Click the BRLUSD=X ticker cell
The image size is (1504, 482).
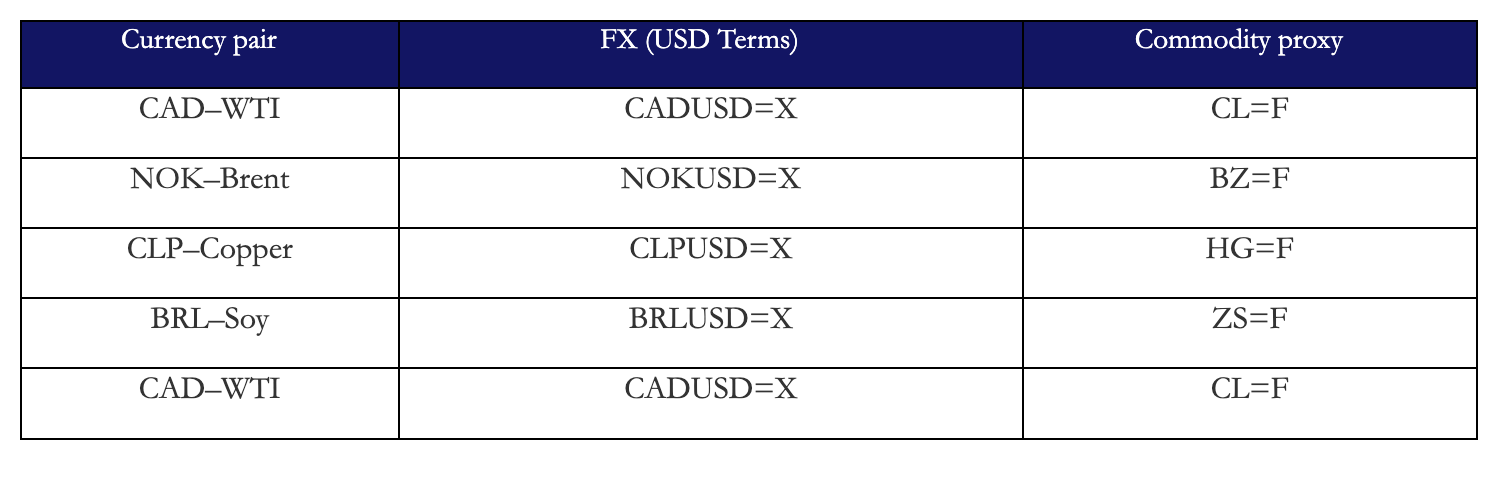(710, 319)
